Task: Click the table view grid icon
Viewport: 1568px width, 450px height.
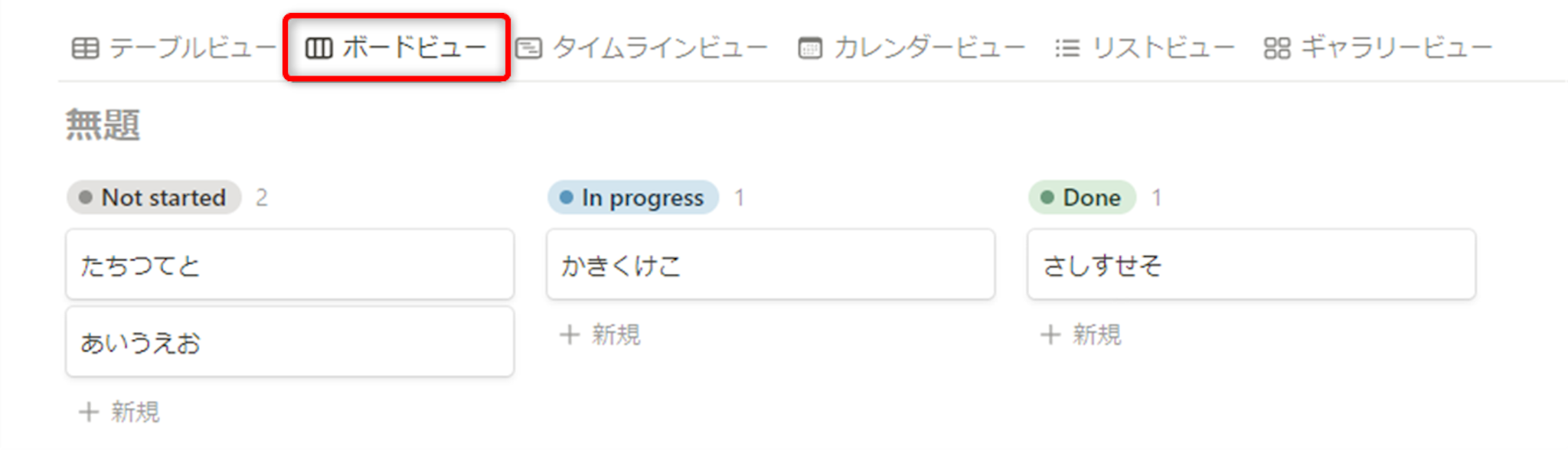Action: coord(85,49)
